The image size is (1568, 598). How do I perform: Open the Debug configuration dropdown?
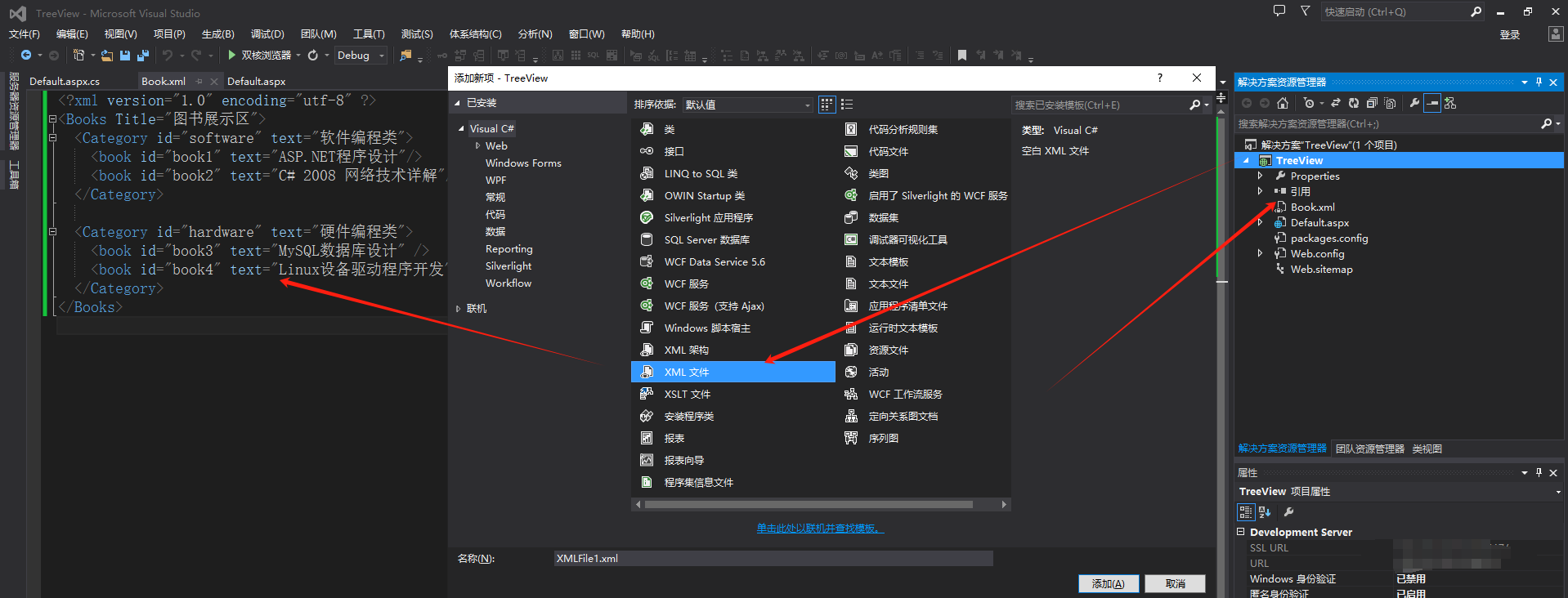point(382,56)
